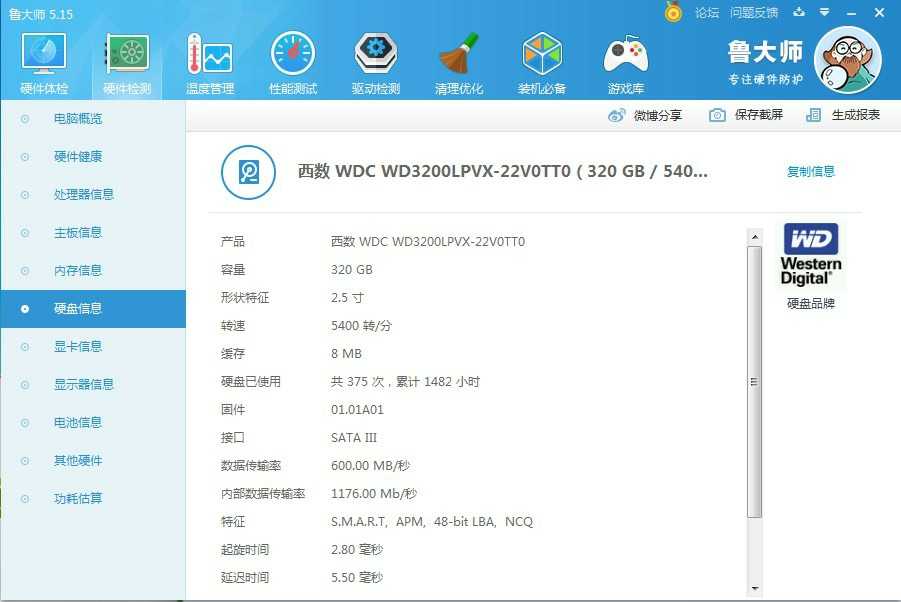Screen dimensions: 901x602
Task: Click the hard disk icon next to drive title
Action: (x=248, y=172)
